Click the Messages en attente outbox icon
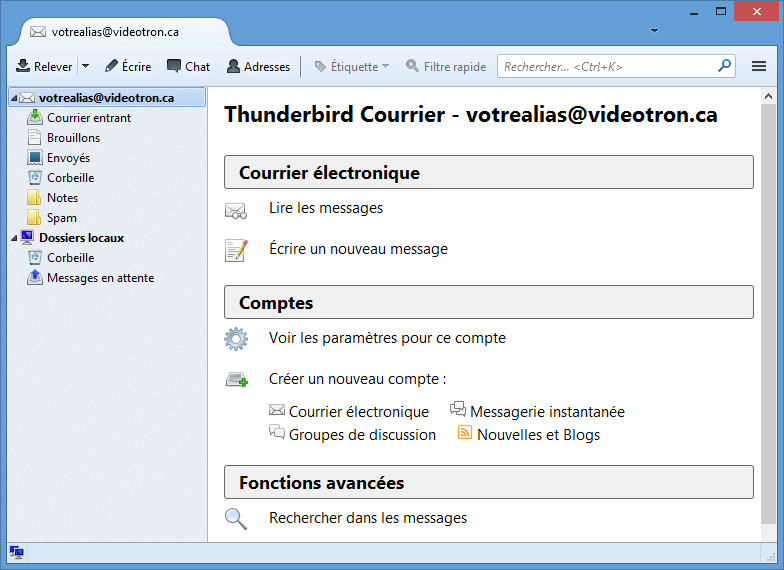This screenshot has width=784, height=570. click(x=34, y=277)
